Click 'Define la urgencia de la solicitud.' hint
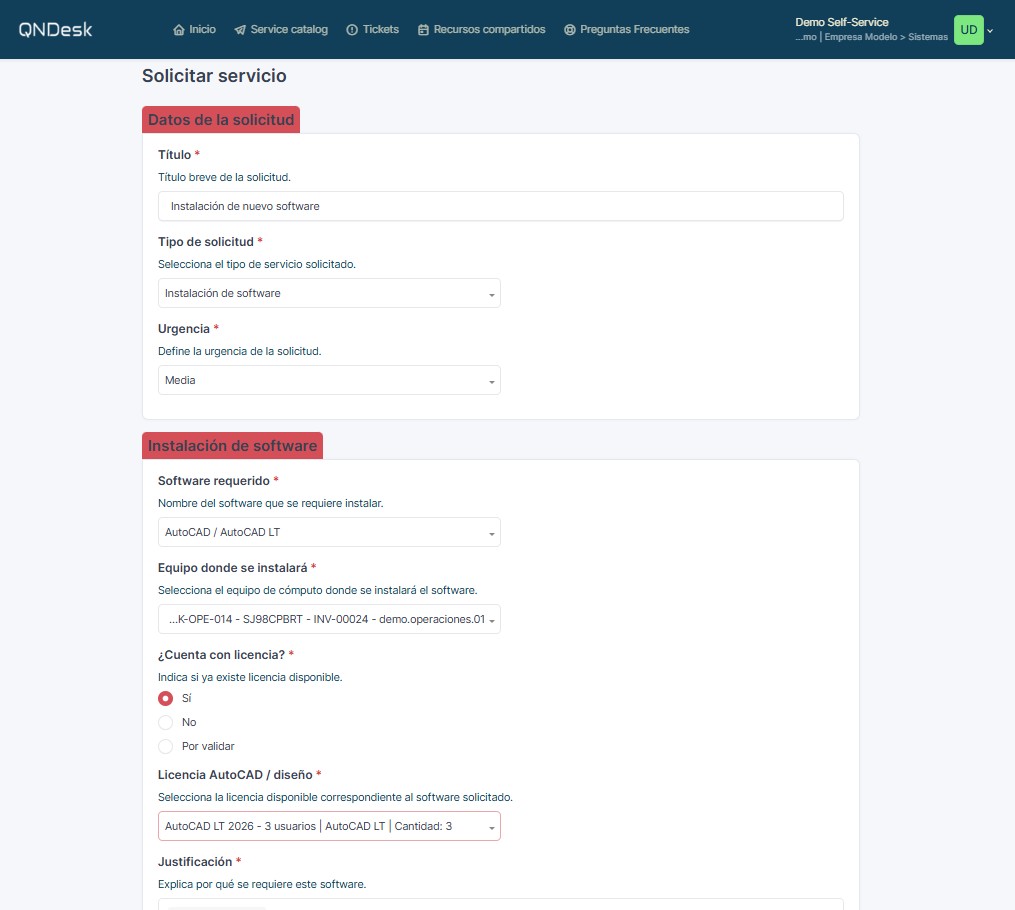The width and height of the screenshot is (1015, 910). pyautogui.click(x=240, y=351)
